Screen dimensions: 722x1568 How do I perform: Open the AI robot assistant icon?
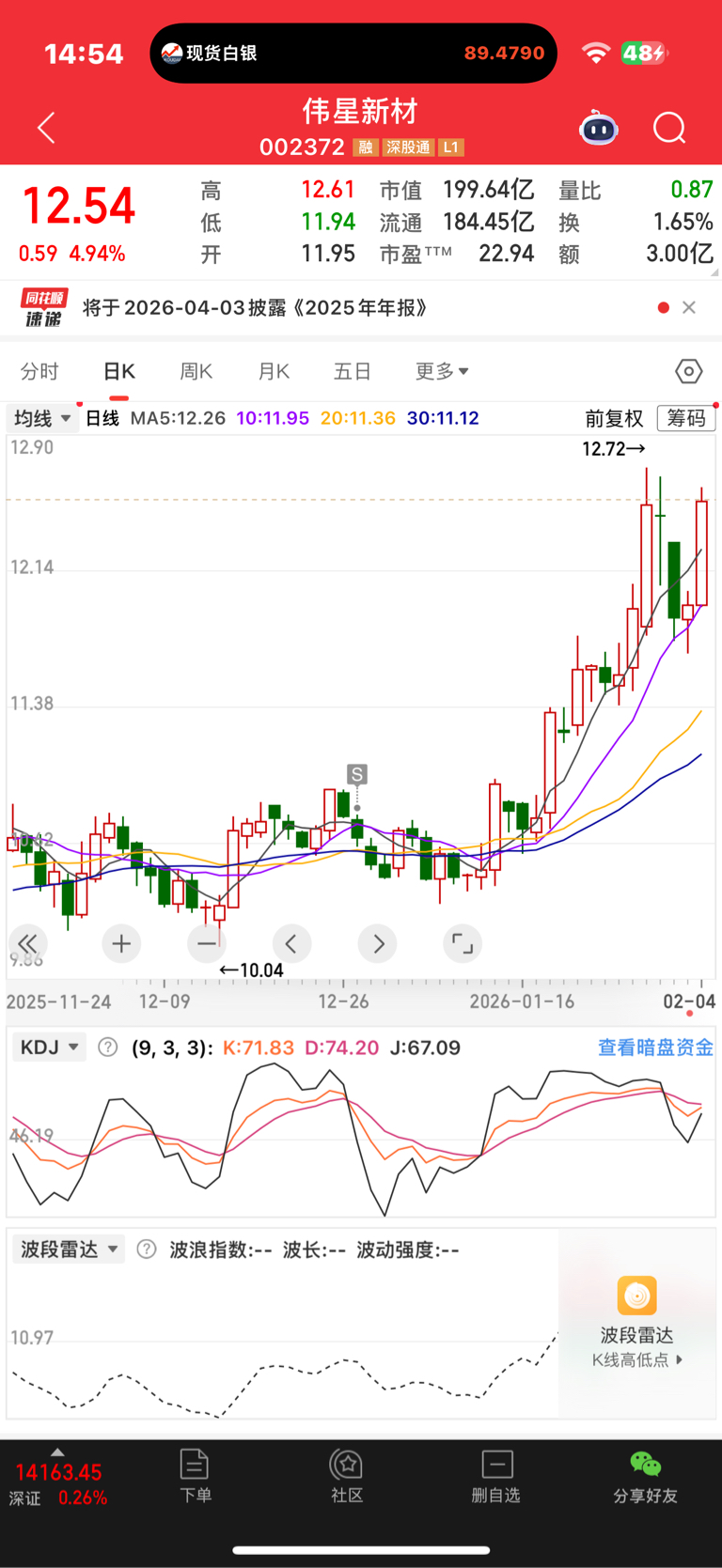click(x=599, y=128)
